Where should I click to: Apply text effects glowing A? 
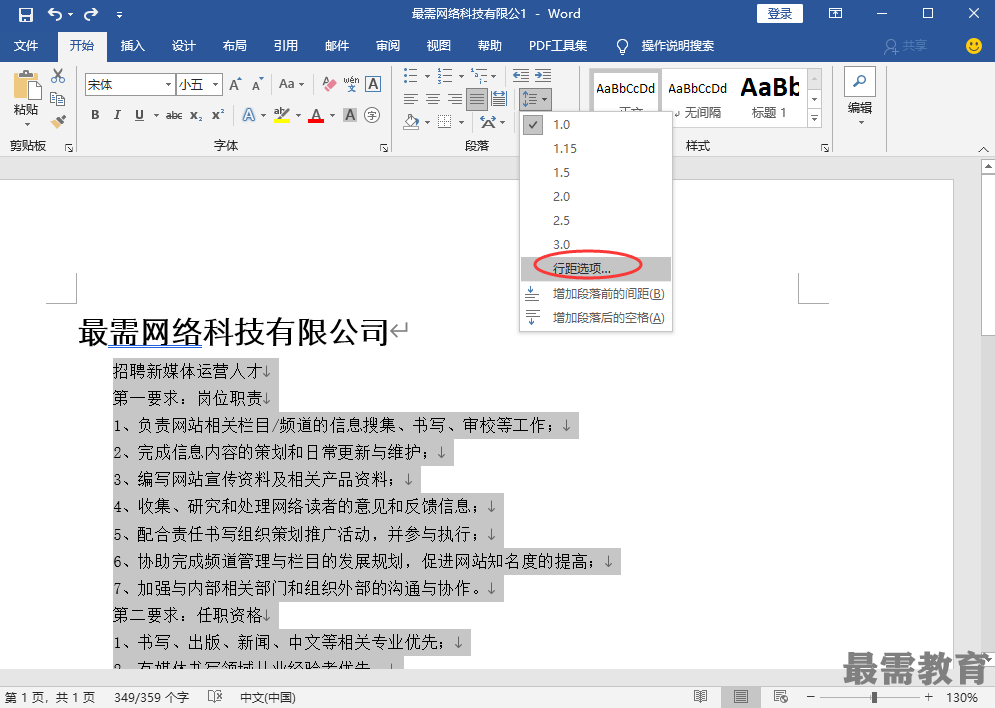coord(249,115)
